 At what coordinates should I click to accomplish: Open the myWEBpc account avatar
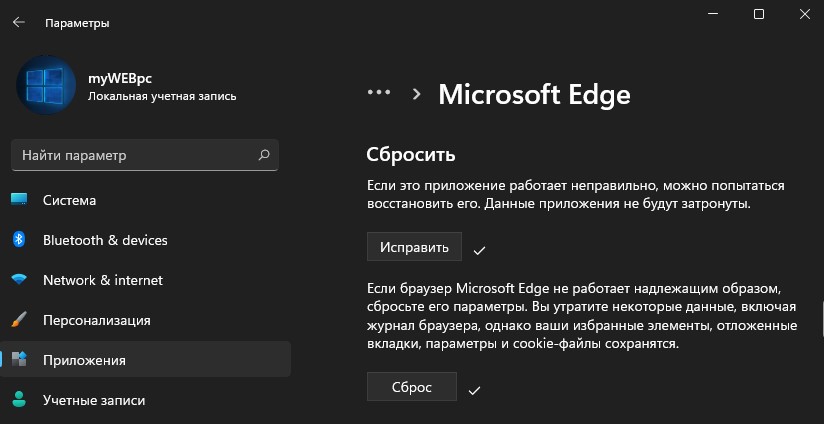click(x=46, y=85)
